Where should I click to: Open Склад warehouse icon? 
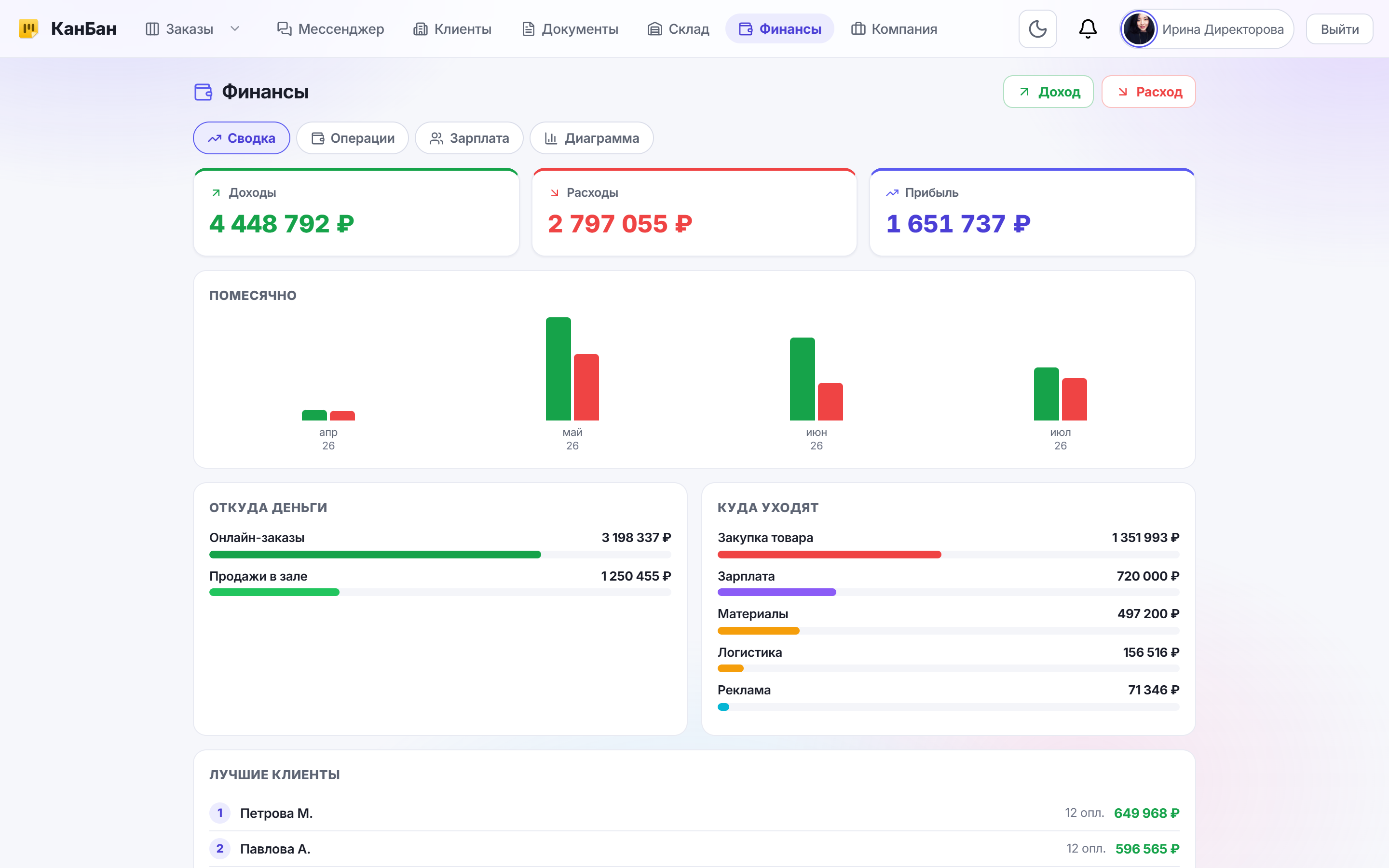[654, 29]
